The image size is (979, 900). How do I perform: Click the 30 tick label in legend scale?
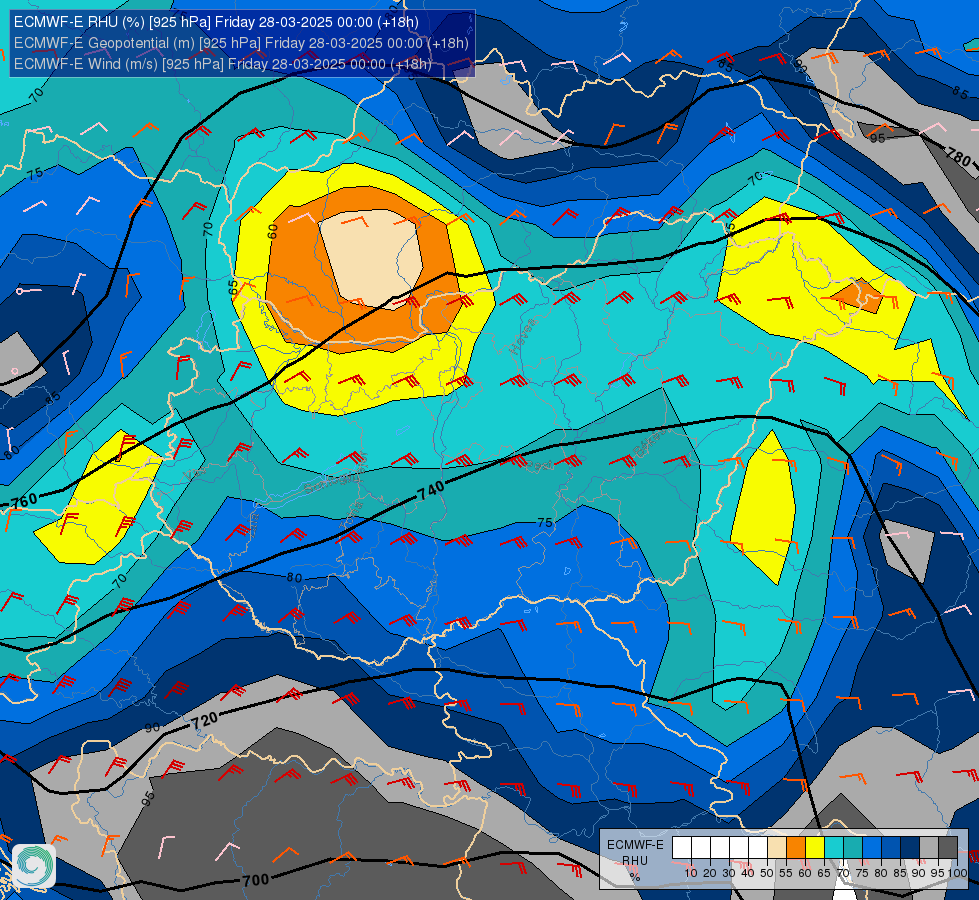click(x=729, y=874)
